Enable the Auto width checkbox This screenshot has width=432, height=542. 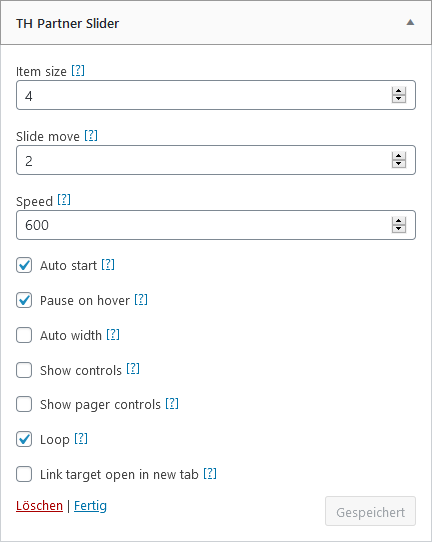24,335
